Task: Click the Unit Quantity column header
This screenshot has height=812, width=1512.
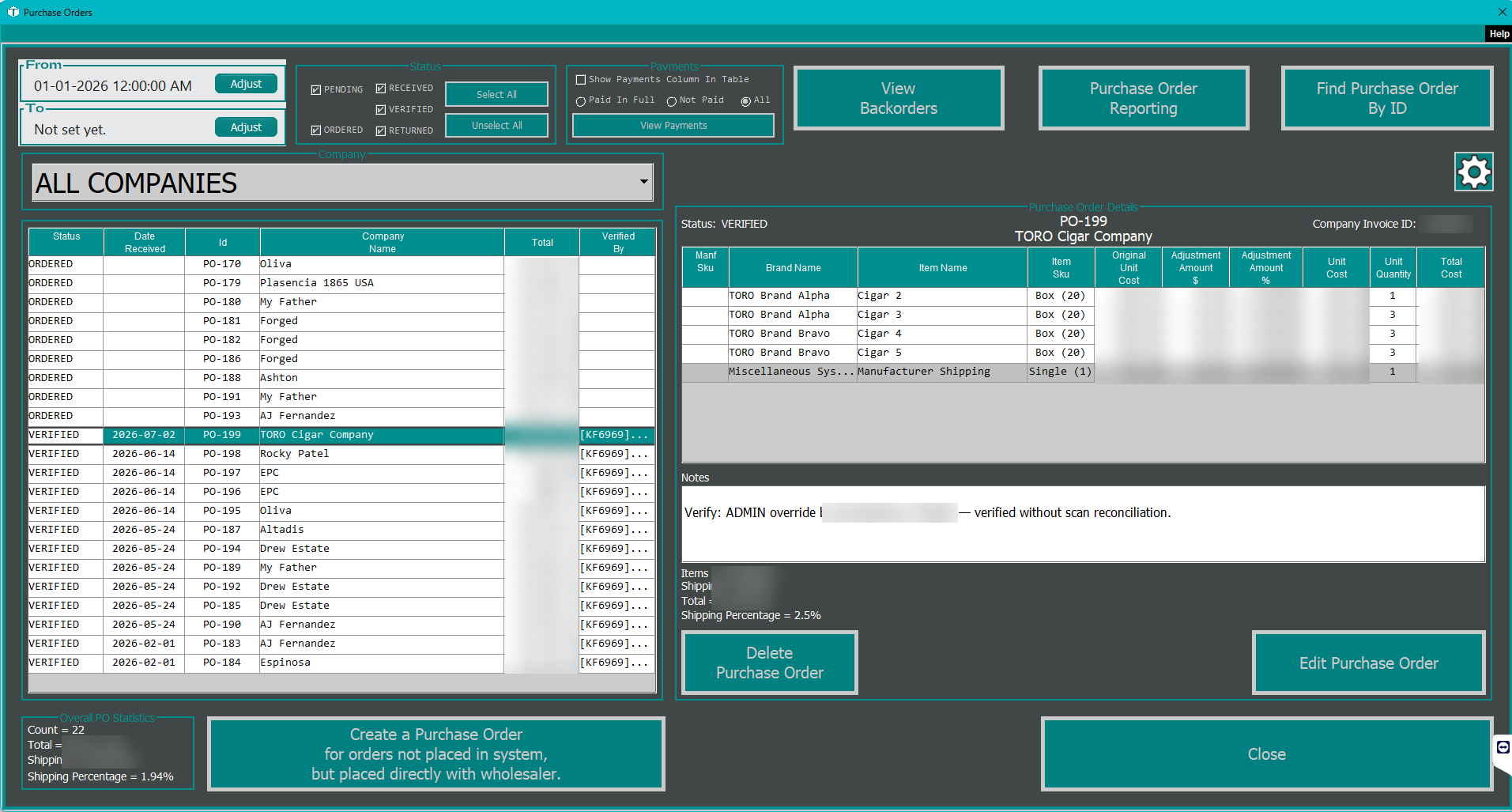Action: pyautogui.click(x=1393, y=267)
